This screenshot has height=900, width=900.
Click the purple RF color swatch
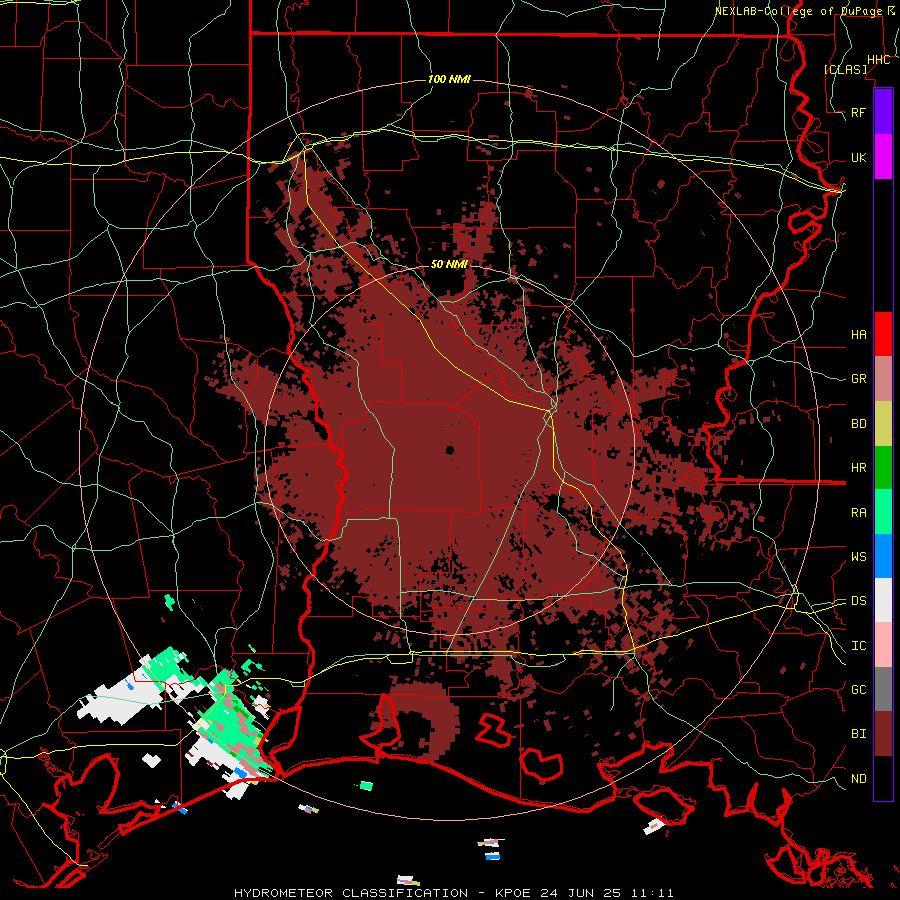[x=883, y=112]
